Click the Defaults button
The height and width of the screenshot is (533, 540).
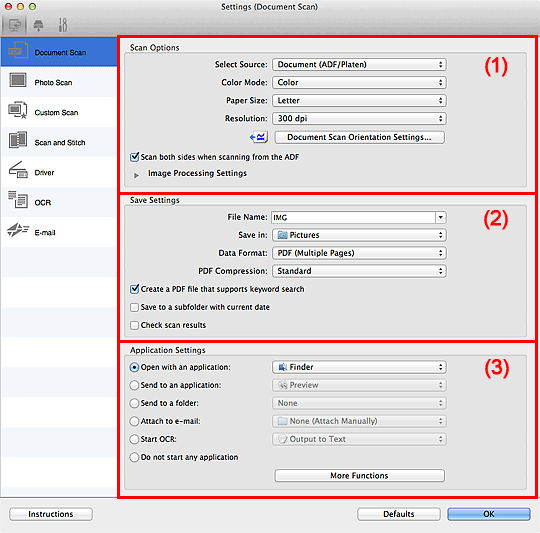pyautogui.click(x=399, y=514)
